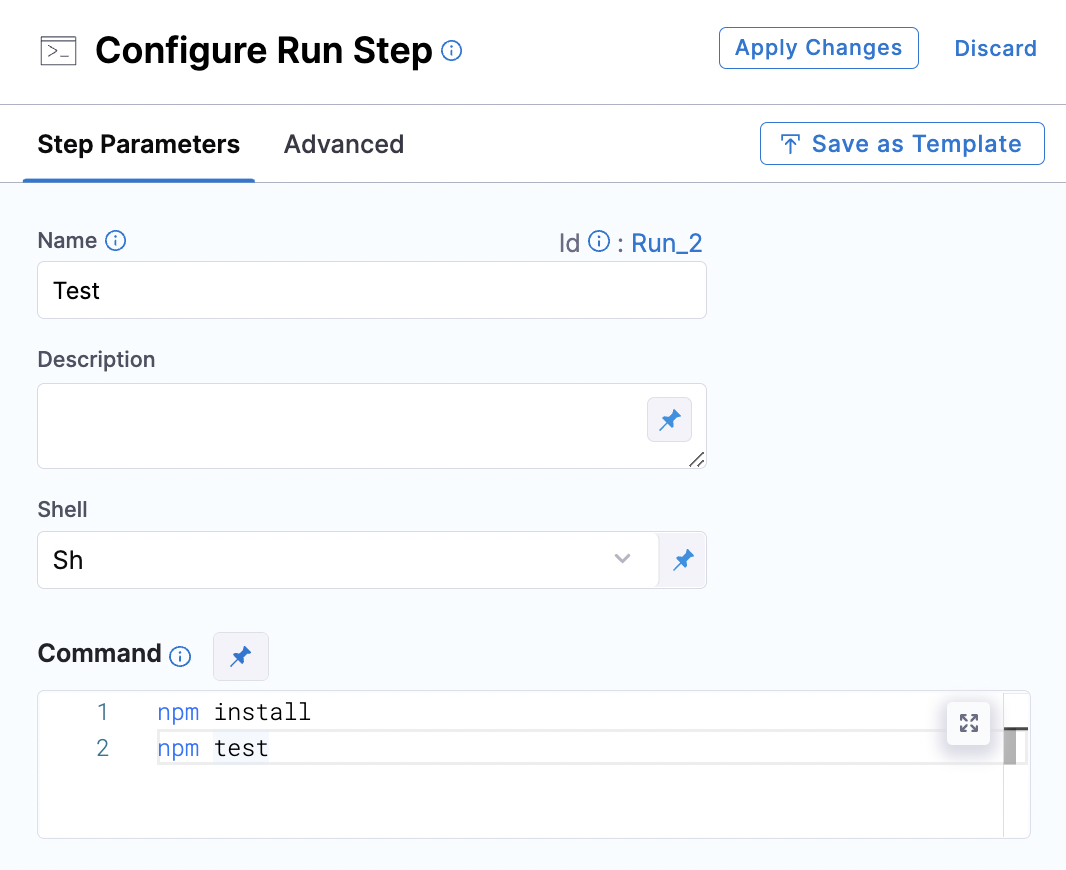Click the Discard link
Screen dimensions: 1066x870
tap(995, 48)
